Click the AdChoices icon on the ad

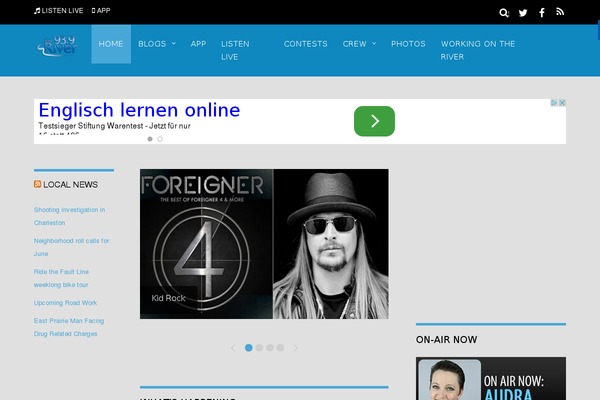pyautogui.click(x=554, y=103)
